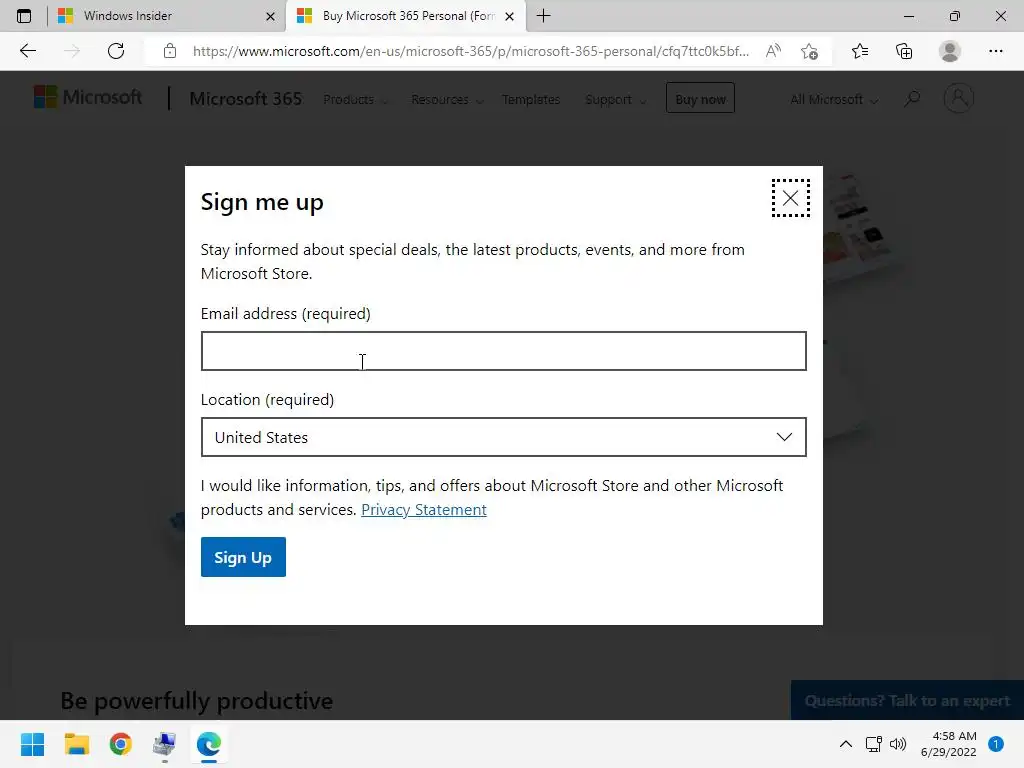This screenshot has height=768, width=1024.
Task: Open the notification badge in tray
Action: tap(996, 744)
